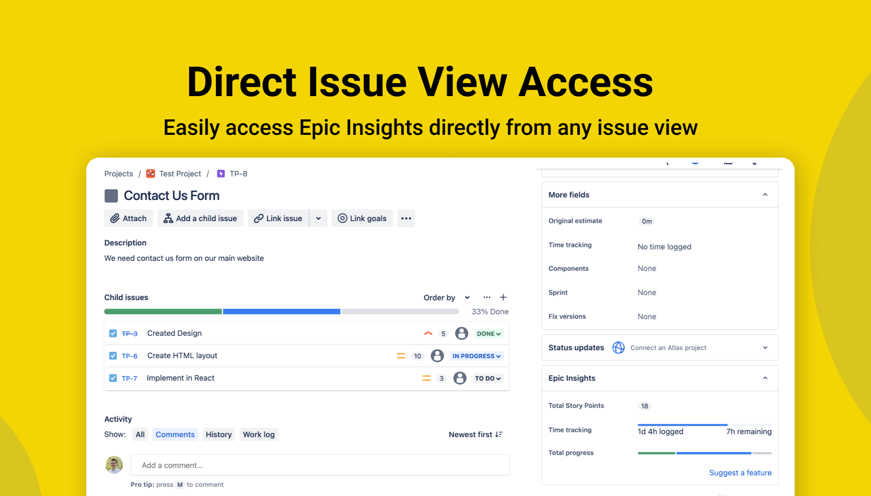The width and height of the screenshot is (871, 496).
Task: Click the TP-3 task type checkbox icon
Action: tap(113, 333)
